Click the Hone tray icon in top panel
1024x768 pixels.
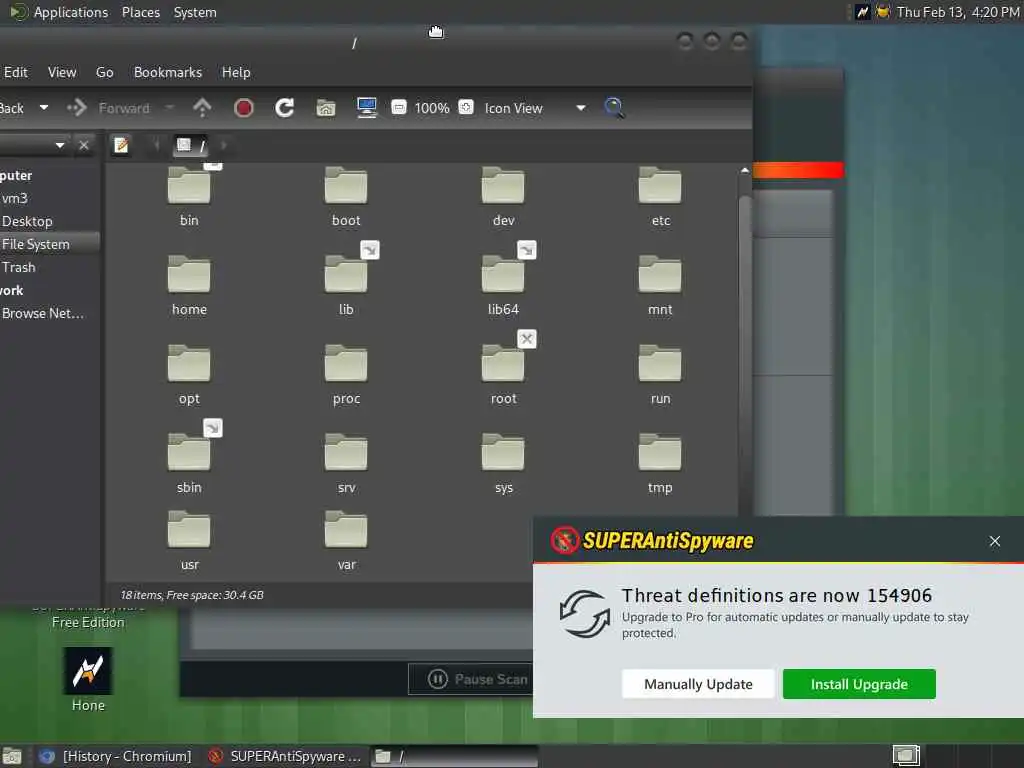(863, 12)
